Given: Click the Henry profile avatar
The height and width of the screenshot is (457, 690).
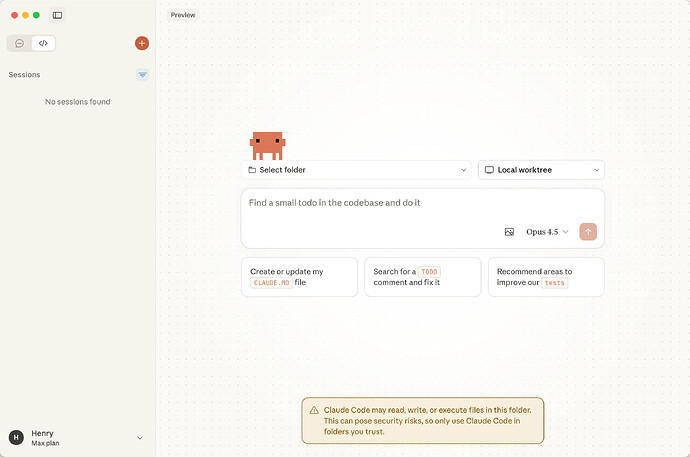Looking at the screenshot, I should pyautogui.click(x=16, y=438).
